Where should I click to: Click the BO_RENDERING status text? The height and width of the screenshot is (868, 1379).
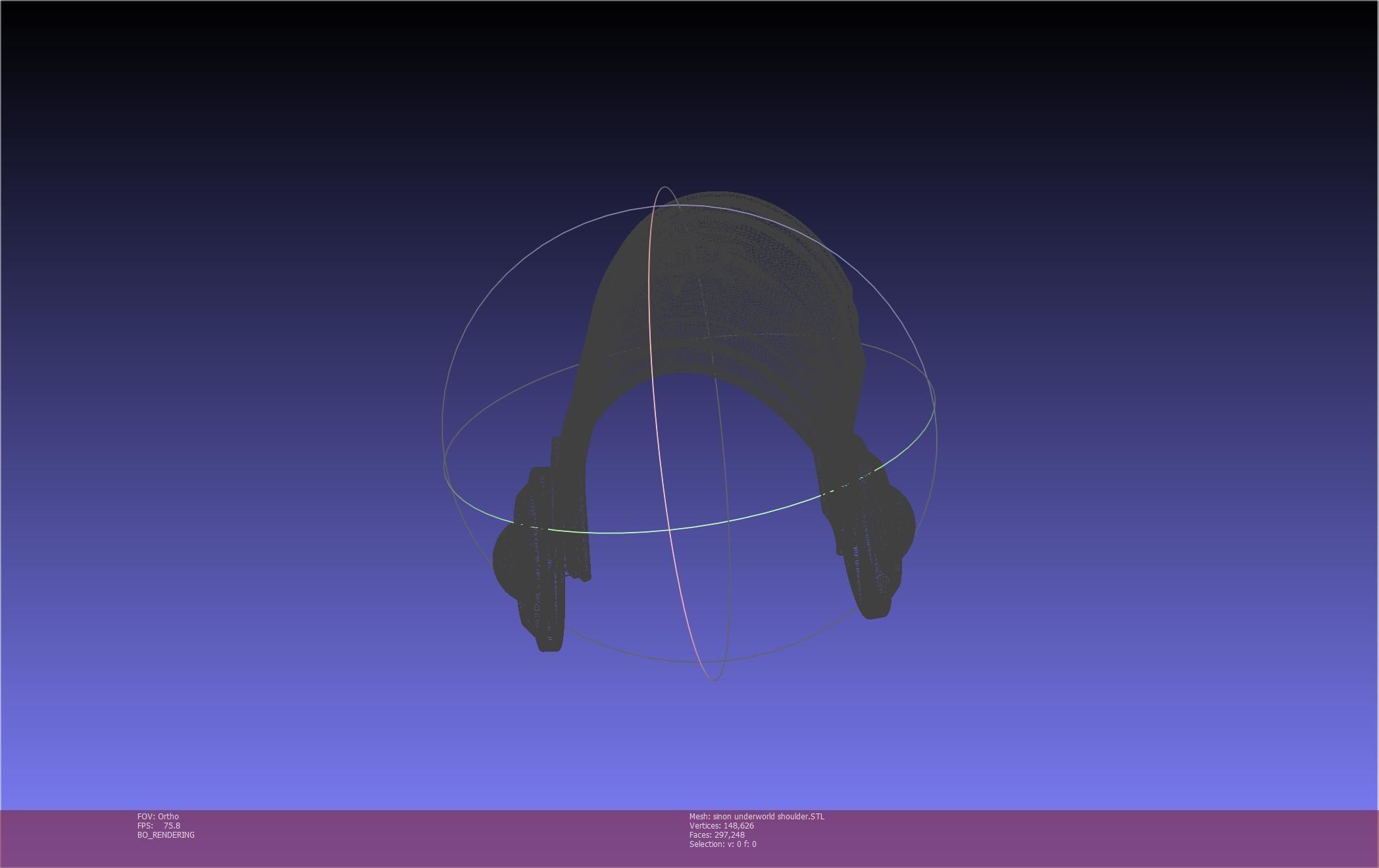(166, 835)
